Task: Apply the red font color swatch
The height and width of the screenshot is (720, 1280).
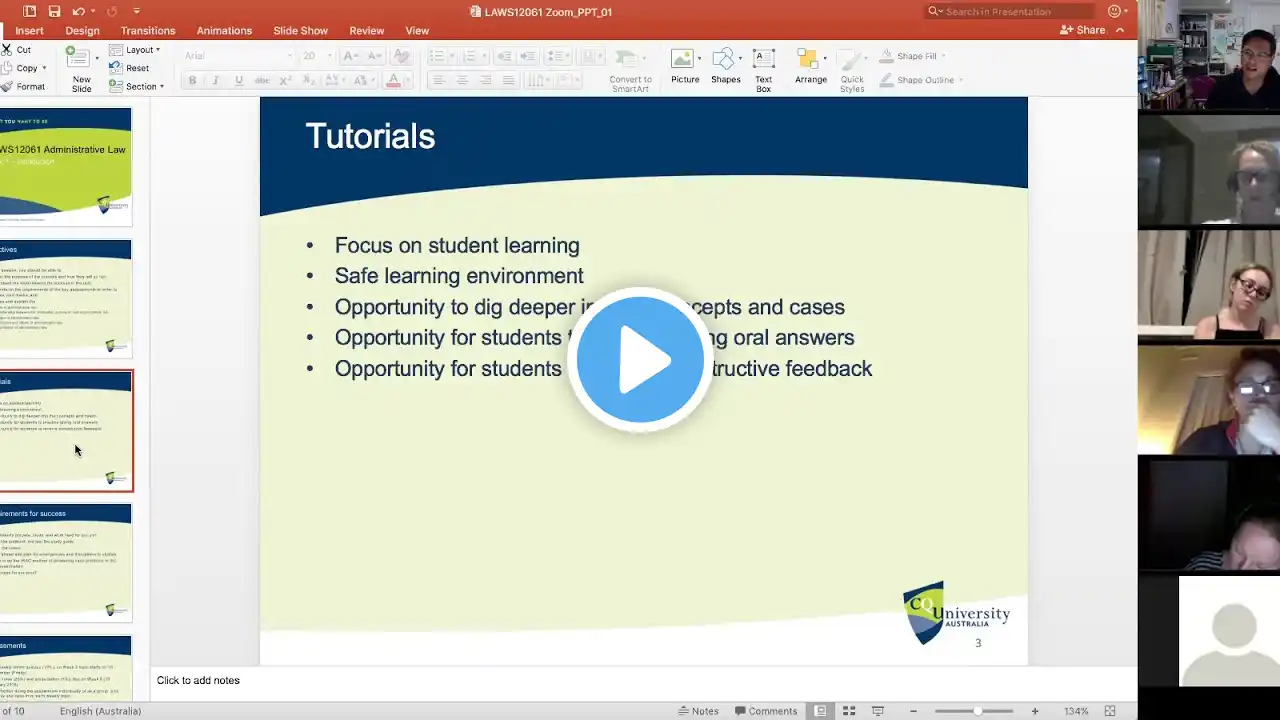Action: click(x=394, y=80)
